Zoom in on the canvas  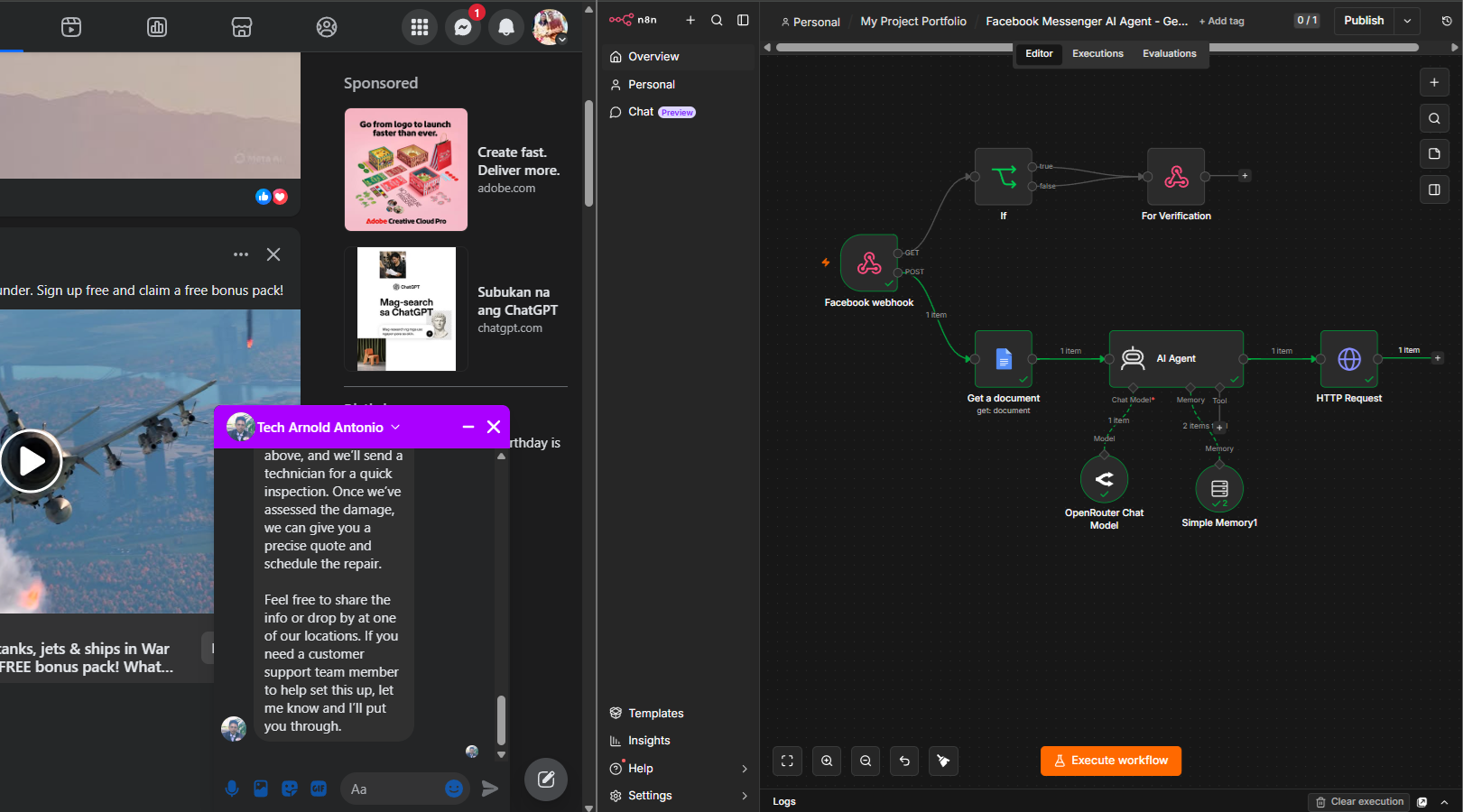pos(827,761)
